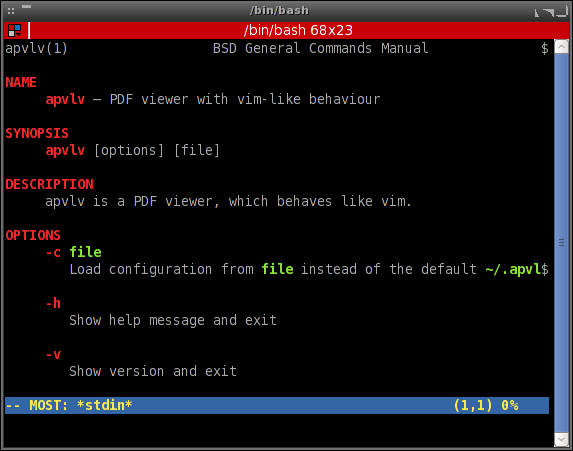
Task: Click the DESCRIPTION section heading
Action: [x=49, y=184]
